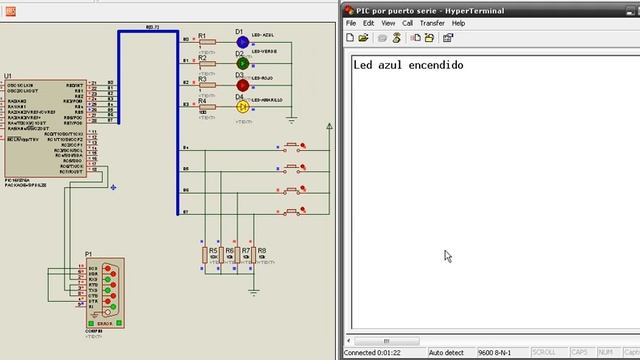Select the U1 PIC microcontroller chip
640x360 pixels.
pos(46,129)
